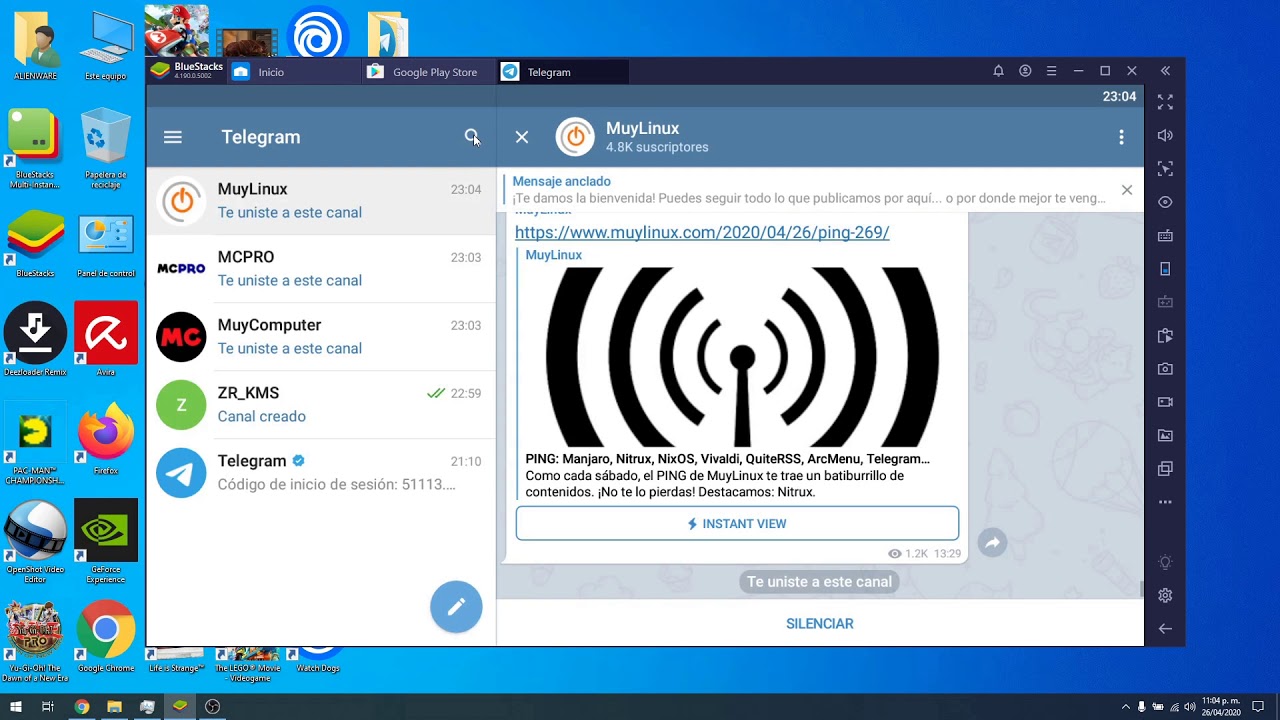Open multi-instance manager sidebar icon
This screenshot has height=720, width=1280.
click(x=1165, y=469)
